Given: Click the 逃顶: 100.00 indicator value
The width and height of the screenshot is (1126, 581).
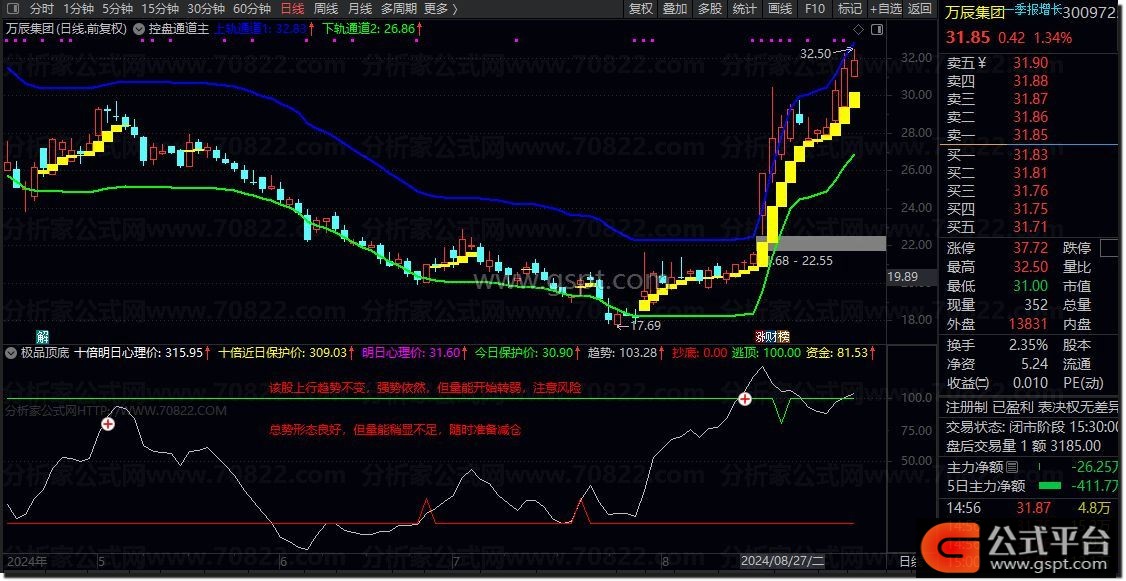Looking at the screenshot, I should tap(766, 353).
